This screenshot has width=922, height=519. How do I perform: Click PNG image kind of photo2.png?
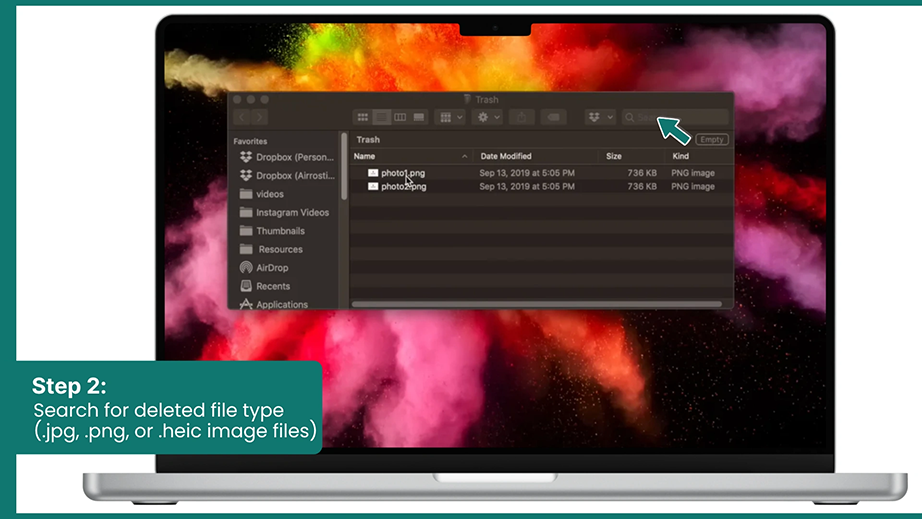693,186
